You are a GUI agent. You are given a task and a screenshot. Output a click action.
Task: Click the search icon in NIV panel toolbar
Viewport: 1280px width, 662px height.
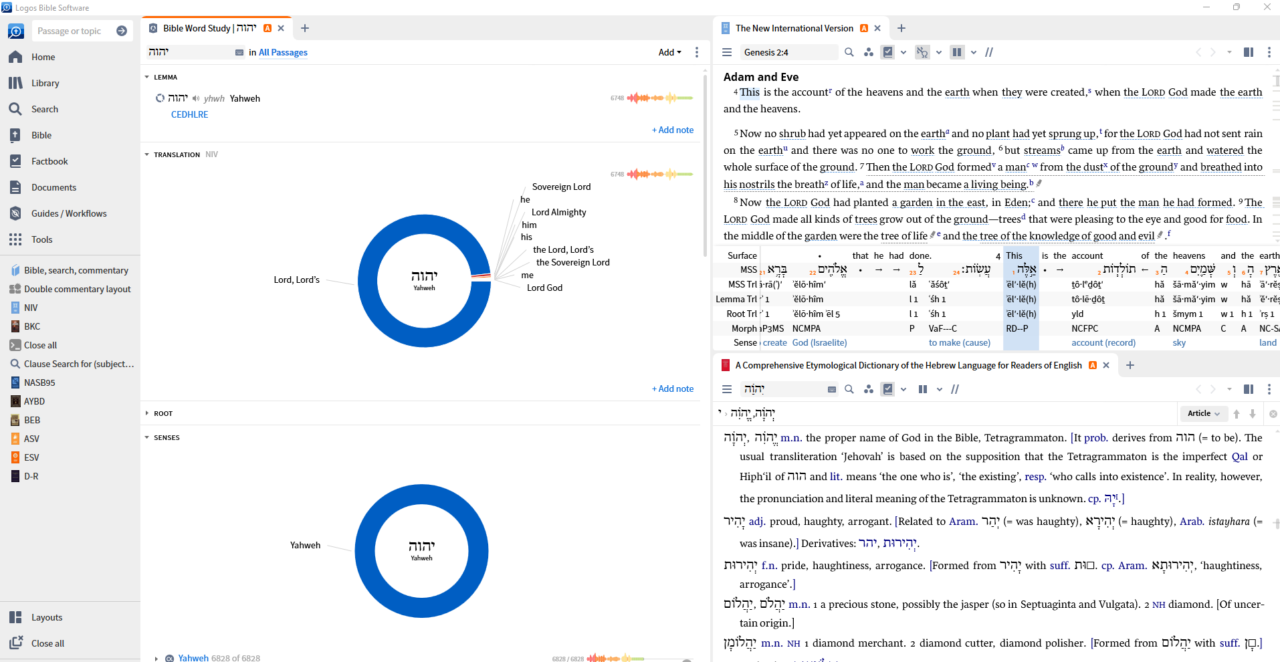(849, 52)
